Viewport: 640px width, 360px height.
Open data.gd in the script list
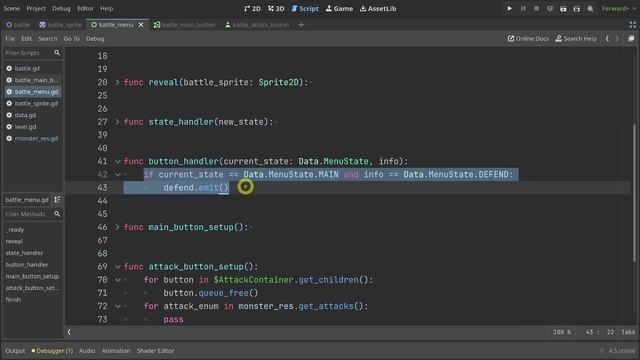tap(33, 115)
